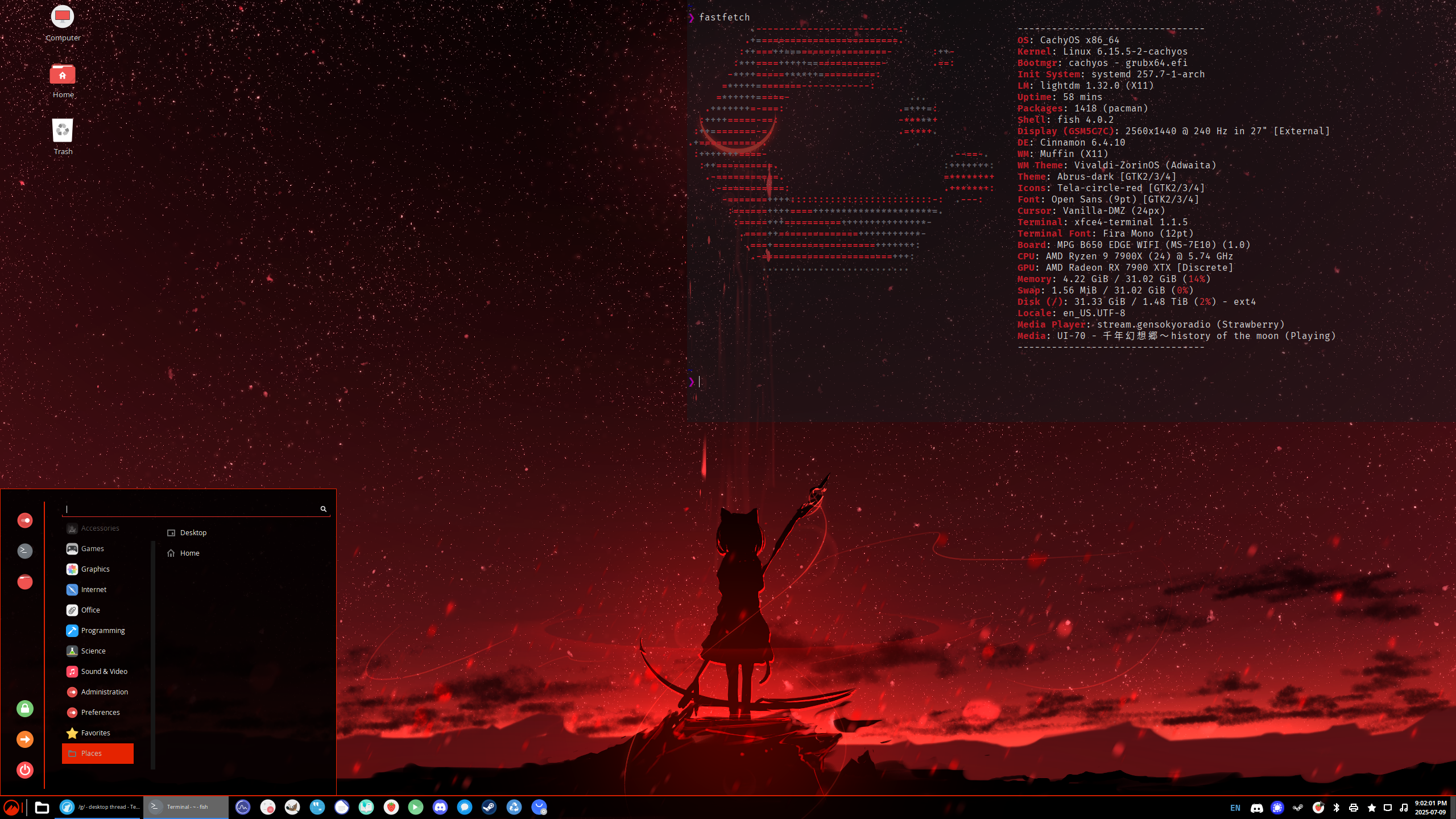1456x819 pixels.
Task: Open the e-book reader panel launcher
Action: [x=366, y=807]
